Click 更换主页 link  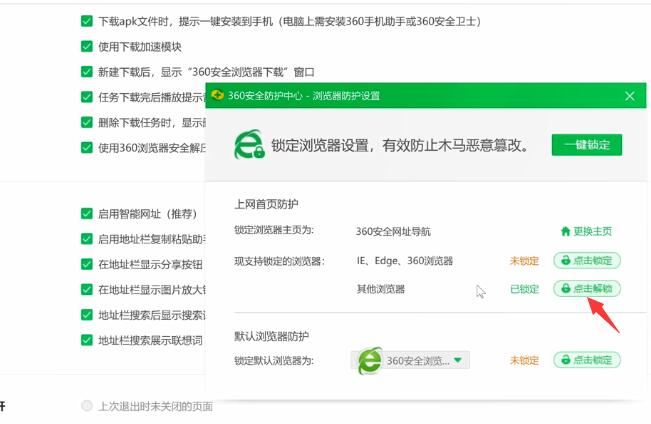(x=592, y=231)
